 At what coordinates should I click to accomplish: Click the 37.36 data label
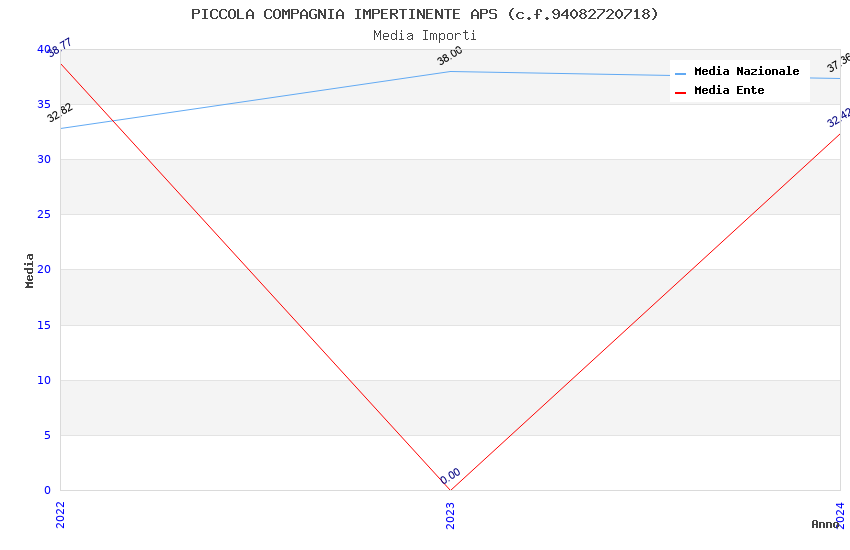[x=838, y=63]
